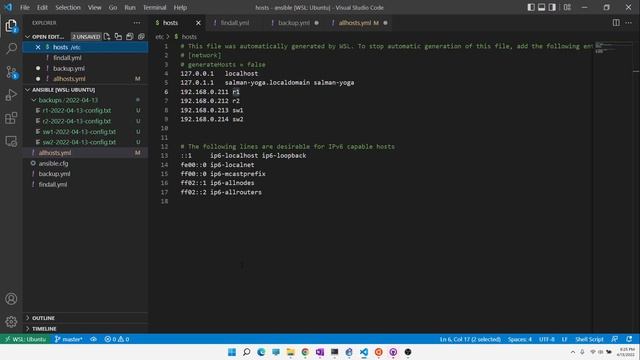Click the Close All Editors icon
The width and height of the screenshot is (640, 360).
[141, 37]
